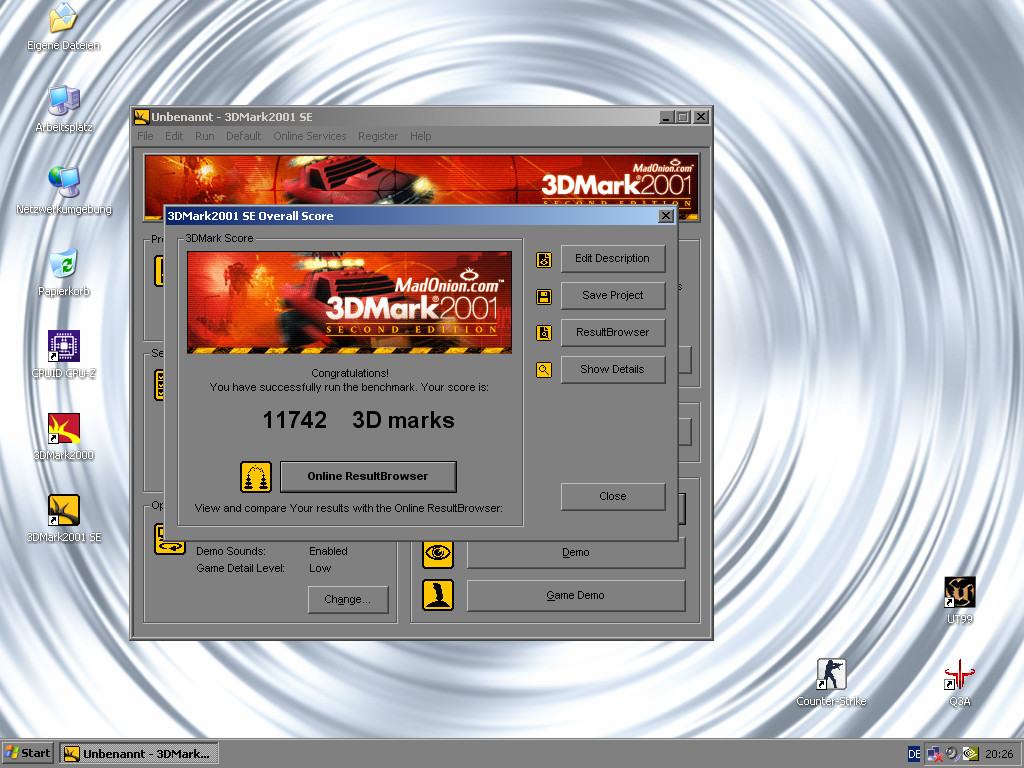Open the ResultBrowser button
1024x768 pixels.
[x=613, y=332]
